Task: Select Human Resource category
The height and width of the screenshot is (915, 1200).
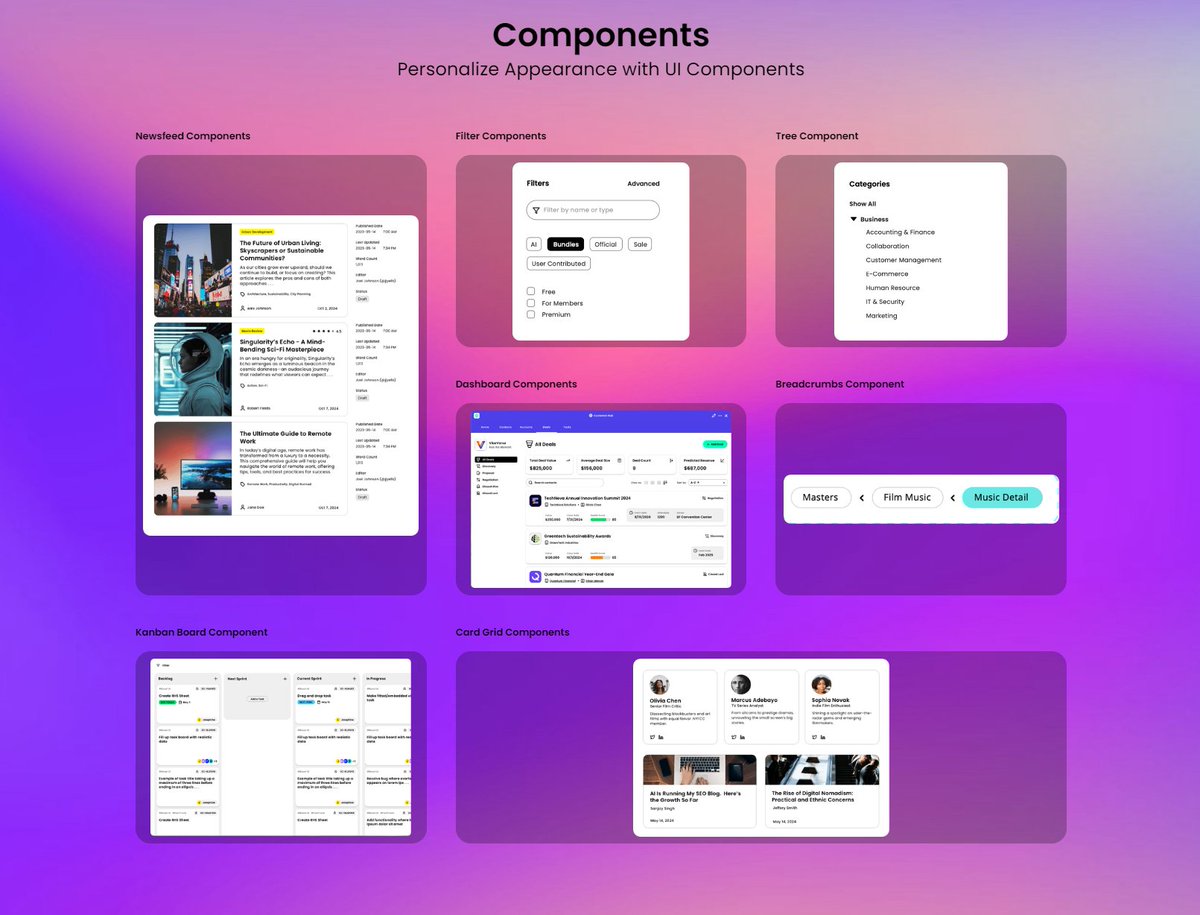Action: (x=893, y=288)
